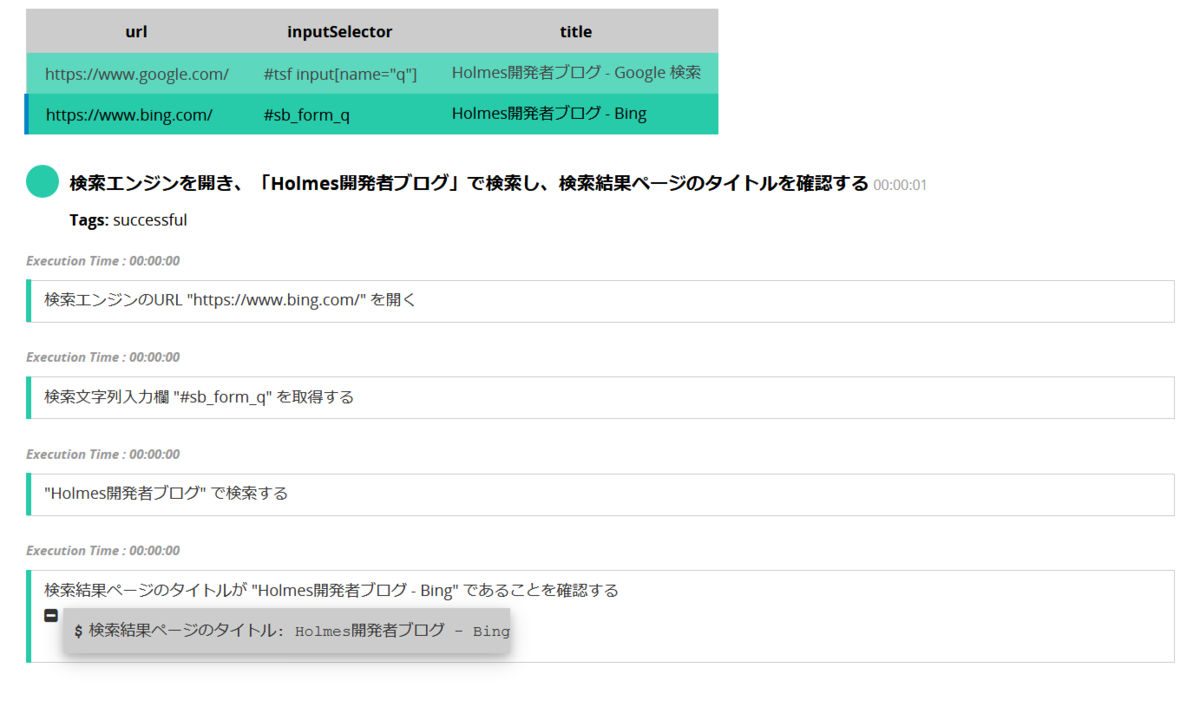The width and height of the screenshot is (1200, 720).
Task: Click the step that opens the bing.com URL
Action: pyautogui.click(x=600, y=301)
